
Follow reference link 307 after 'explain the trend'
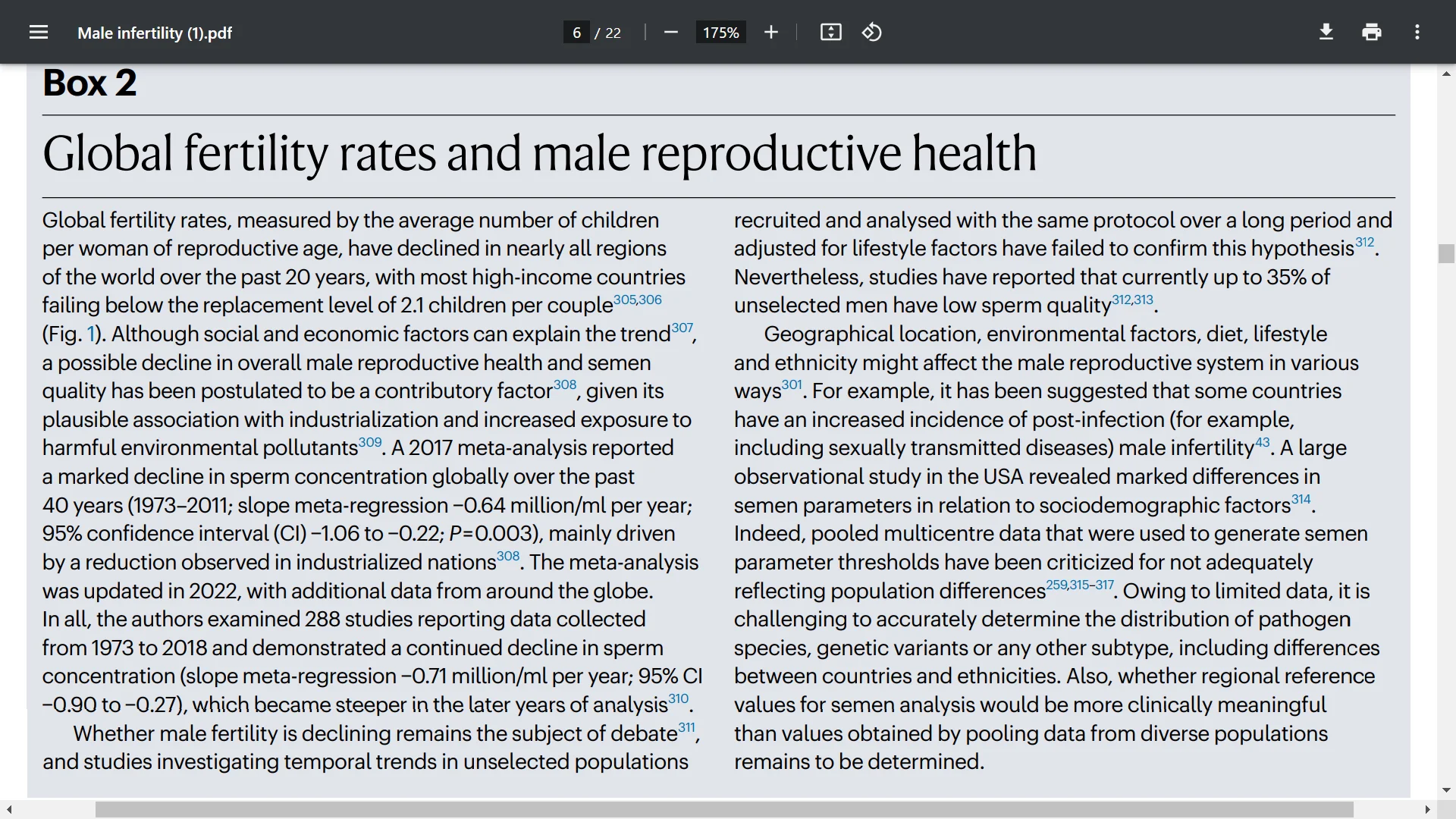[682, 326]
